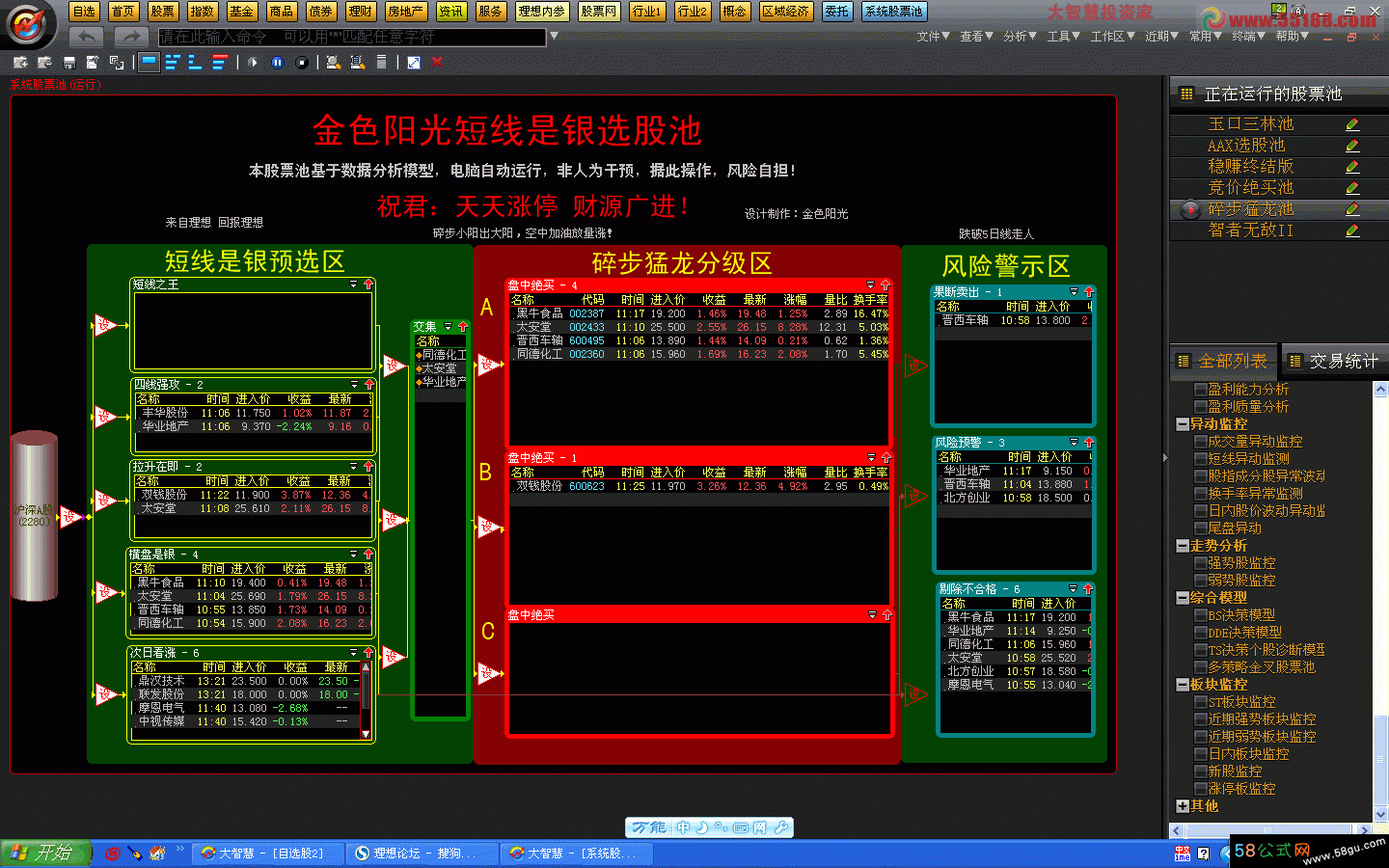The height and width of the screenshot is (868, 1389).
Task: Click the right panel horizontal scrollbar
Action: [x=1268, y=830]
